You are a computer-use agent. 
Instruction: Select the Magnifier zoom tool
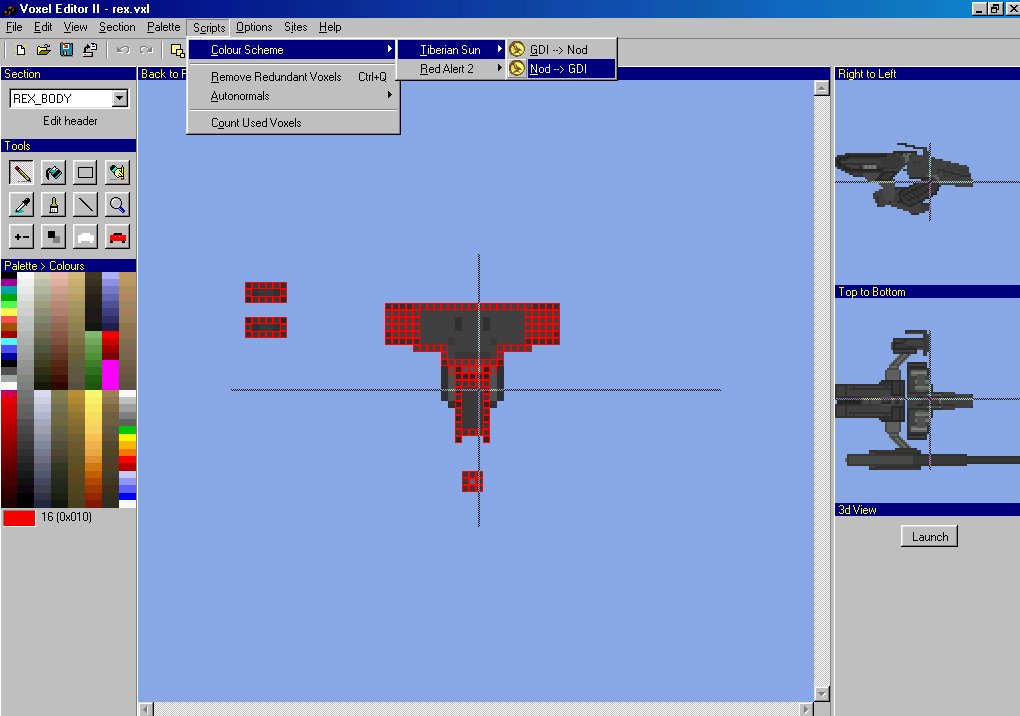click(x=117, y=205)
